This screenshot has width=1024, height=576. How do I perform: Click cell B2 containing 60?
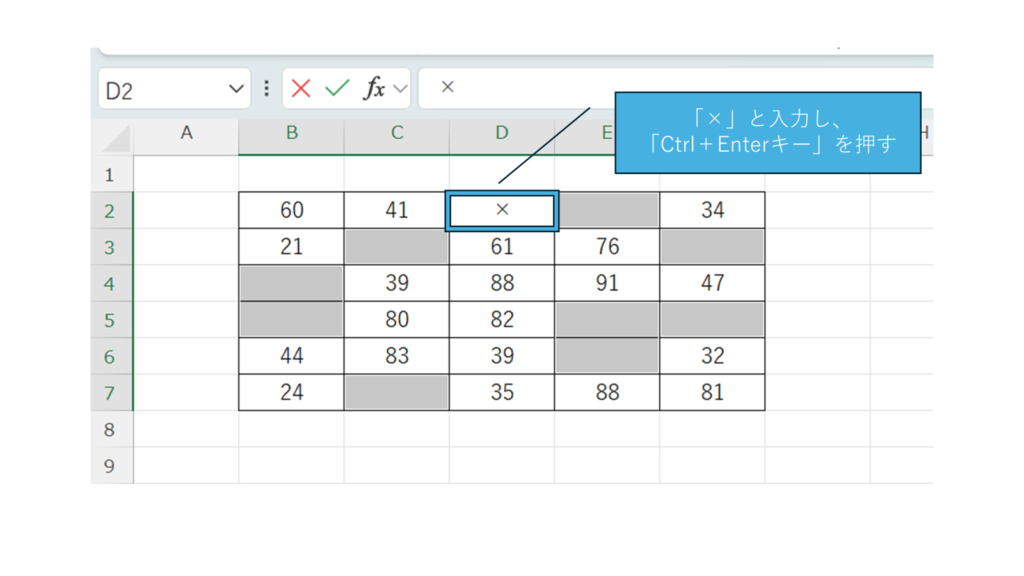tap(291, 211)
